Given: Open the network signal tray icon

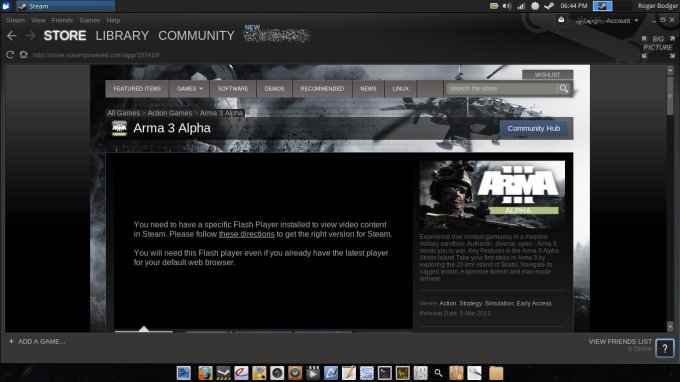Looking at the screenshot, I should [x=521, y=6].
